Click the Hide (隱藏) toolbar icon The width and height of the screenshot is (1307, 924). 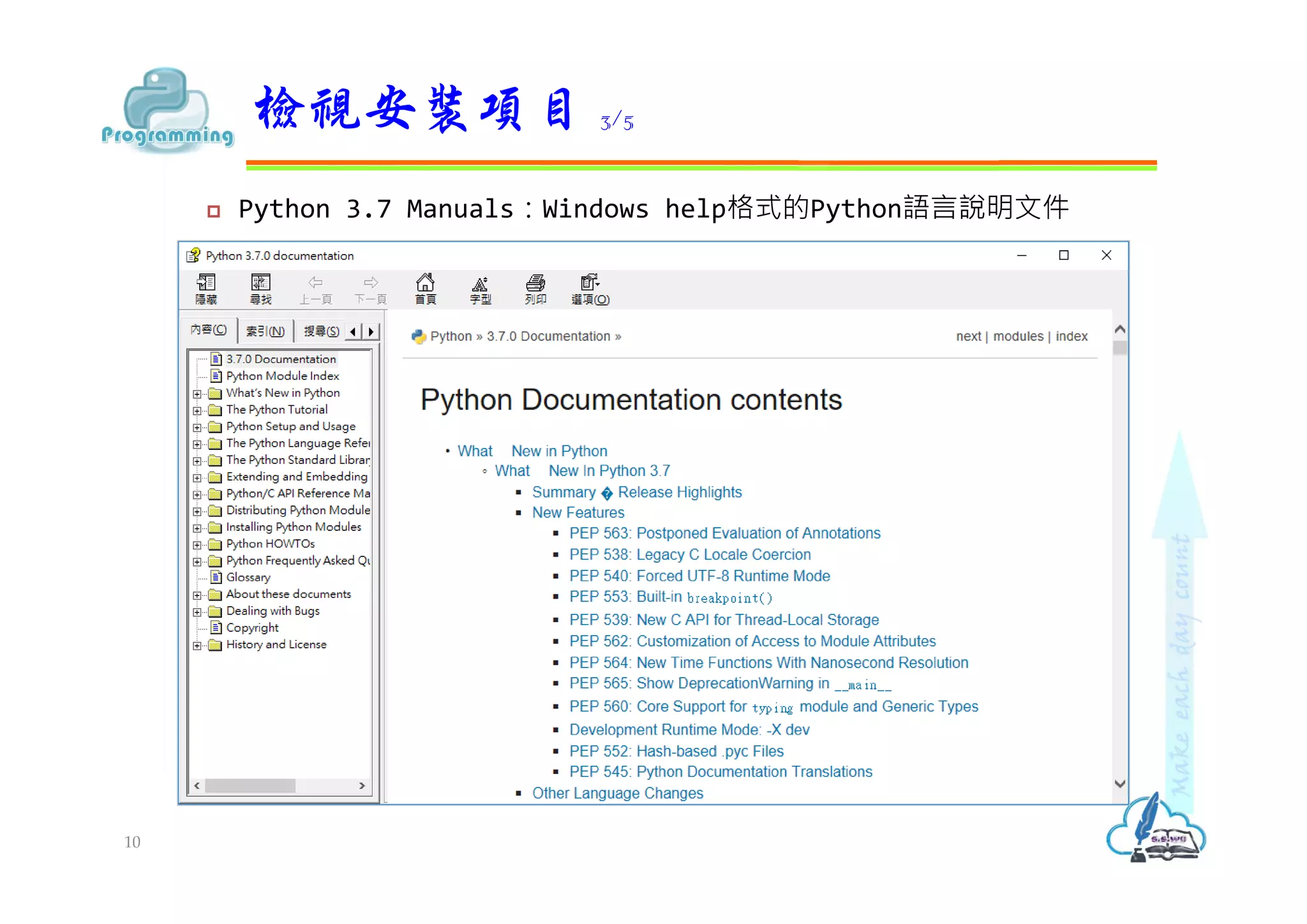tap(206, 282)
